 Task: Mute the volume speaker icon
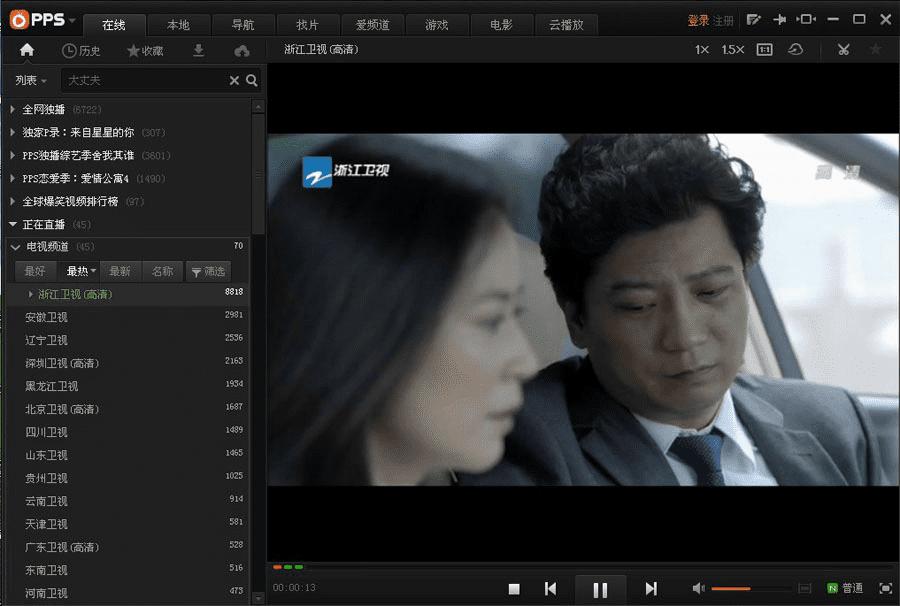coord(698,588)
